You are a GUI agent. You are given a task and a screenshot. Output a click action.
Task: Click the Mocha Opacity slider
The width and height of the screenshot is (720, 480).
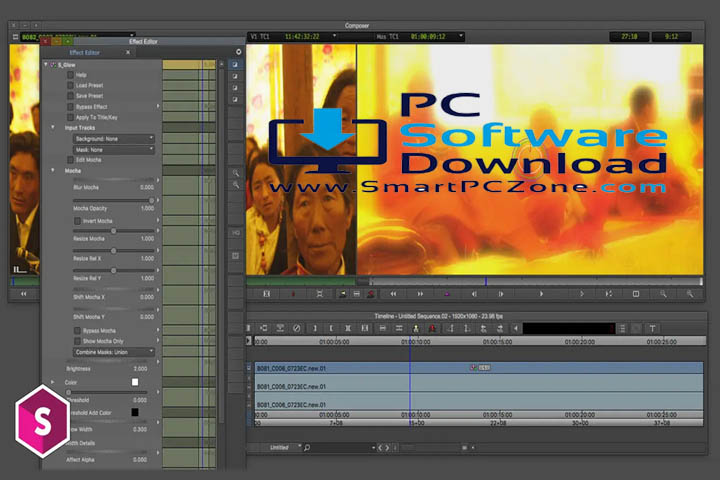click(x=113, y=201)
